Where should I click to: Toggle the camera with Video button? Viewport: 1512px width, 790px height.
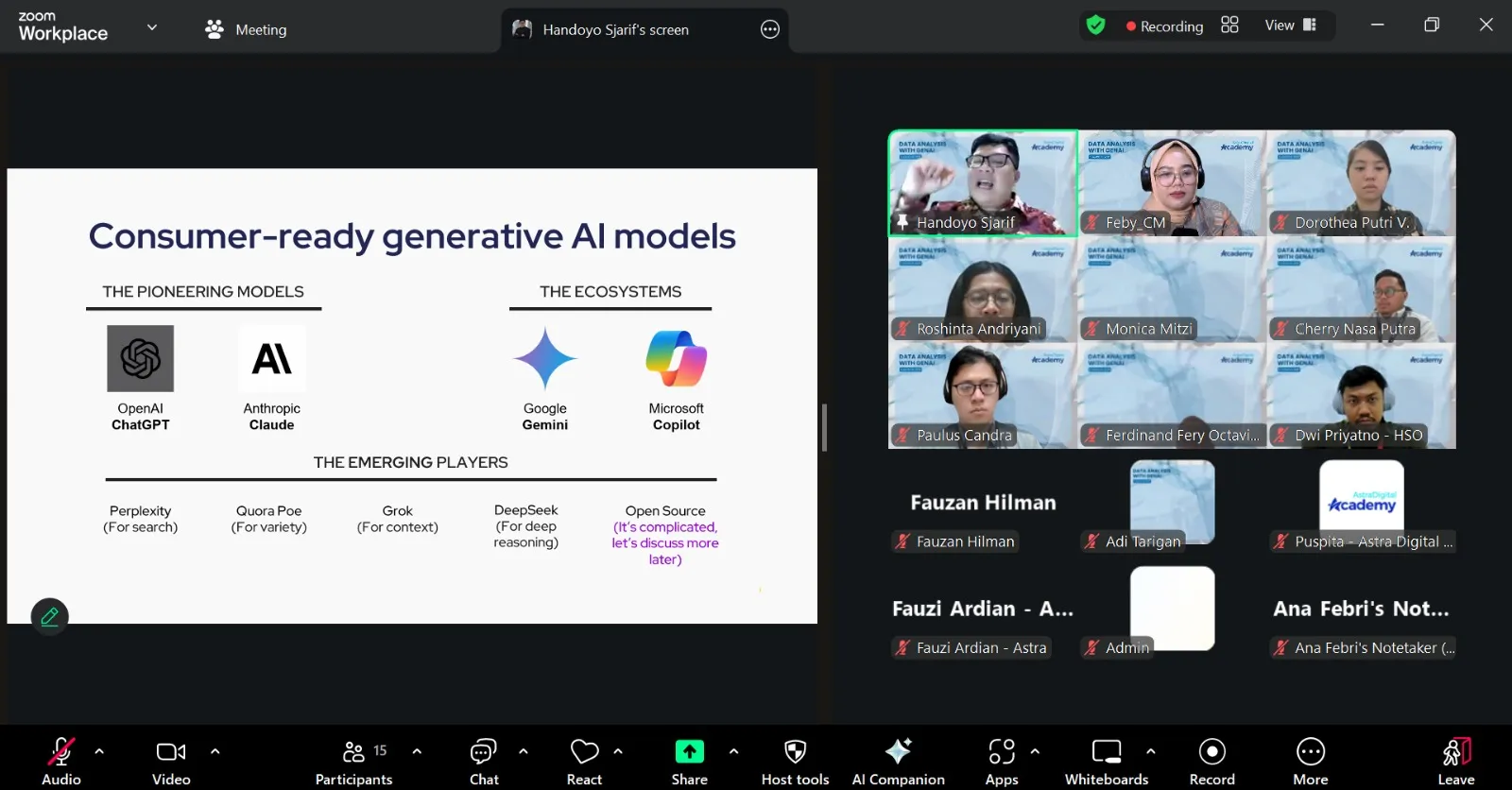[171, 761]
